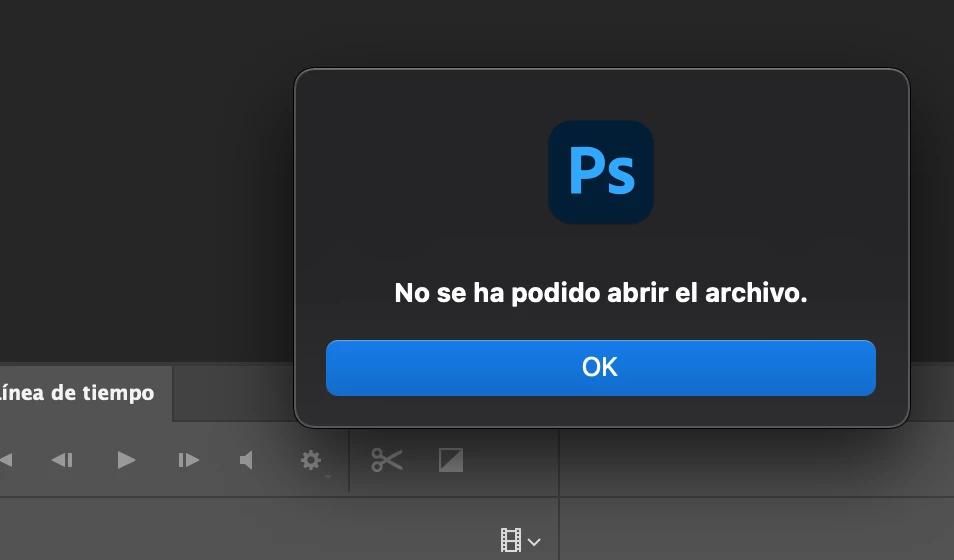This screenshot has height=560, width=954.
Task: Open the filmstrip add-media dropdown
Action: point(520,541)
